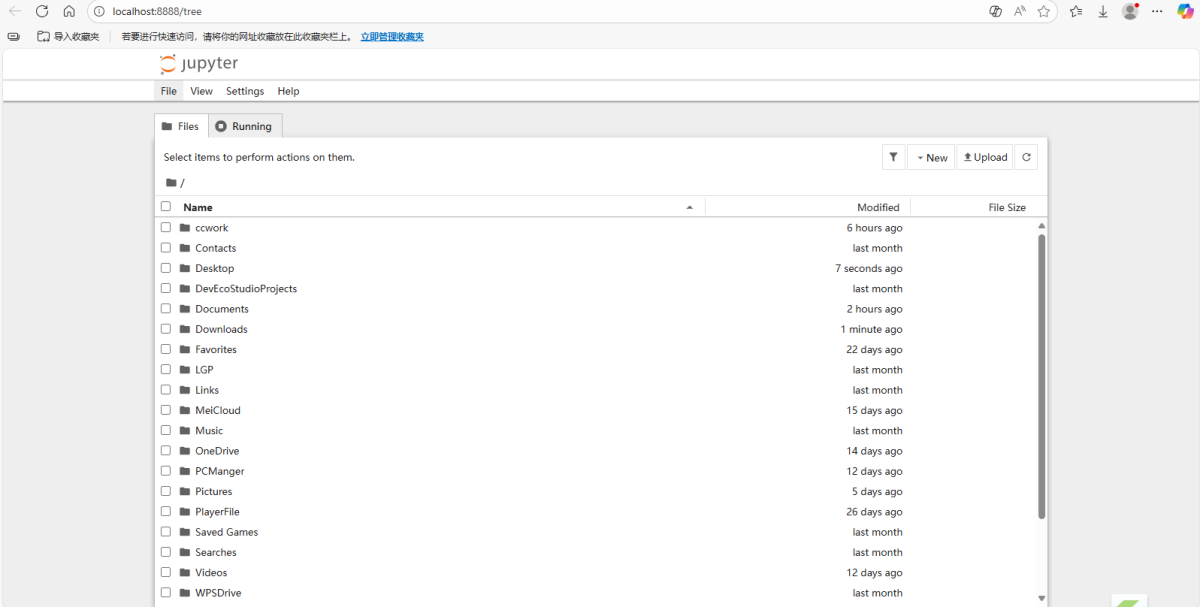Open the Copilot icon in the browser toolbar
The width and height of the screenshot is (1200, 607).
(1185, 11)
